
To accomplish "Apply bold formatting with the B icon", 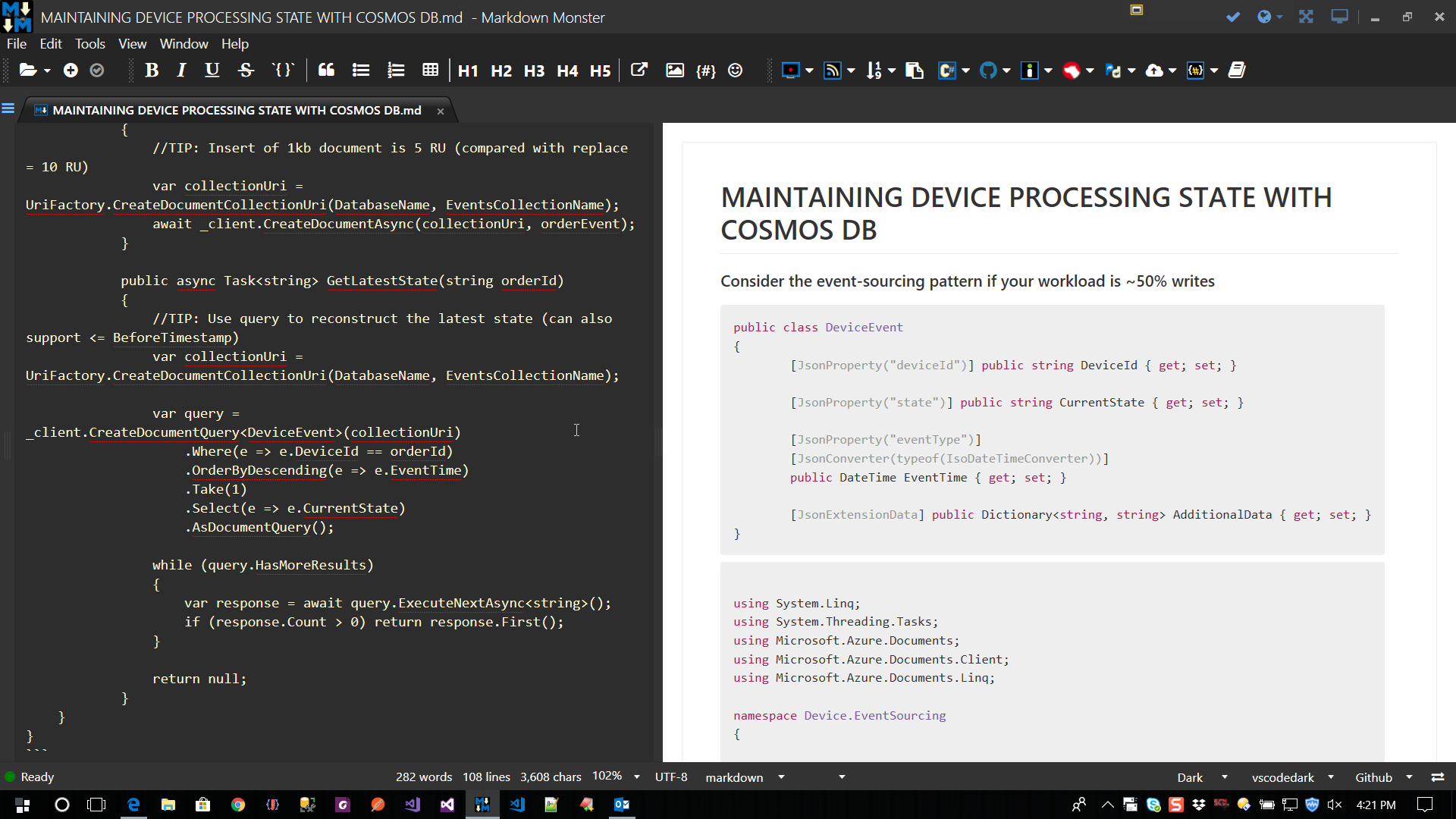I will [x=152, y=70].
